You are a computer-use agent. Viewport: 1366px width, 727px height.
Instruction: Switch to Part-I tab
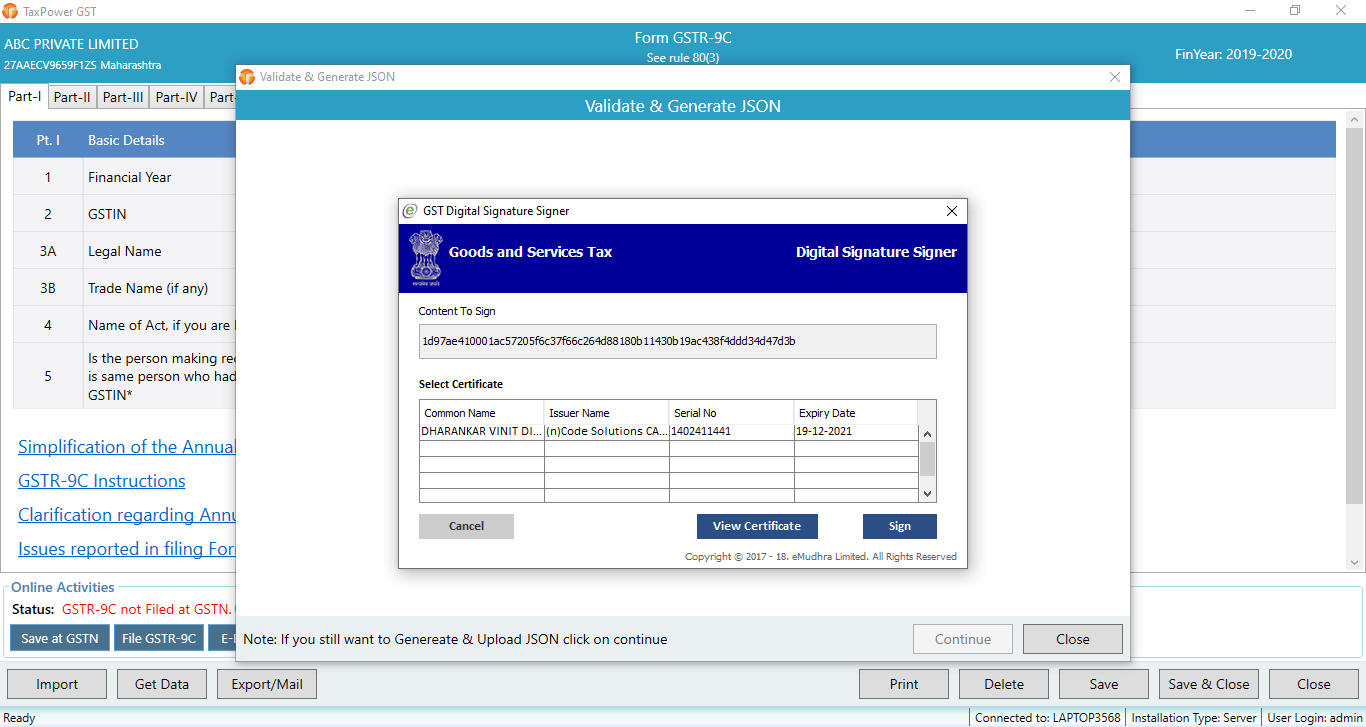tap(25, 96)
